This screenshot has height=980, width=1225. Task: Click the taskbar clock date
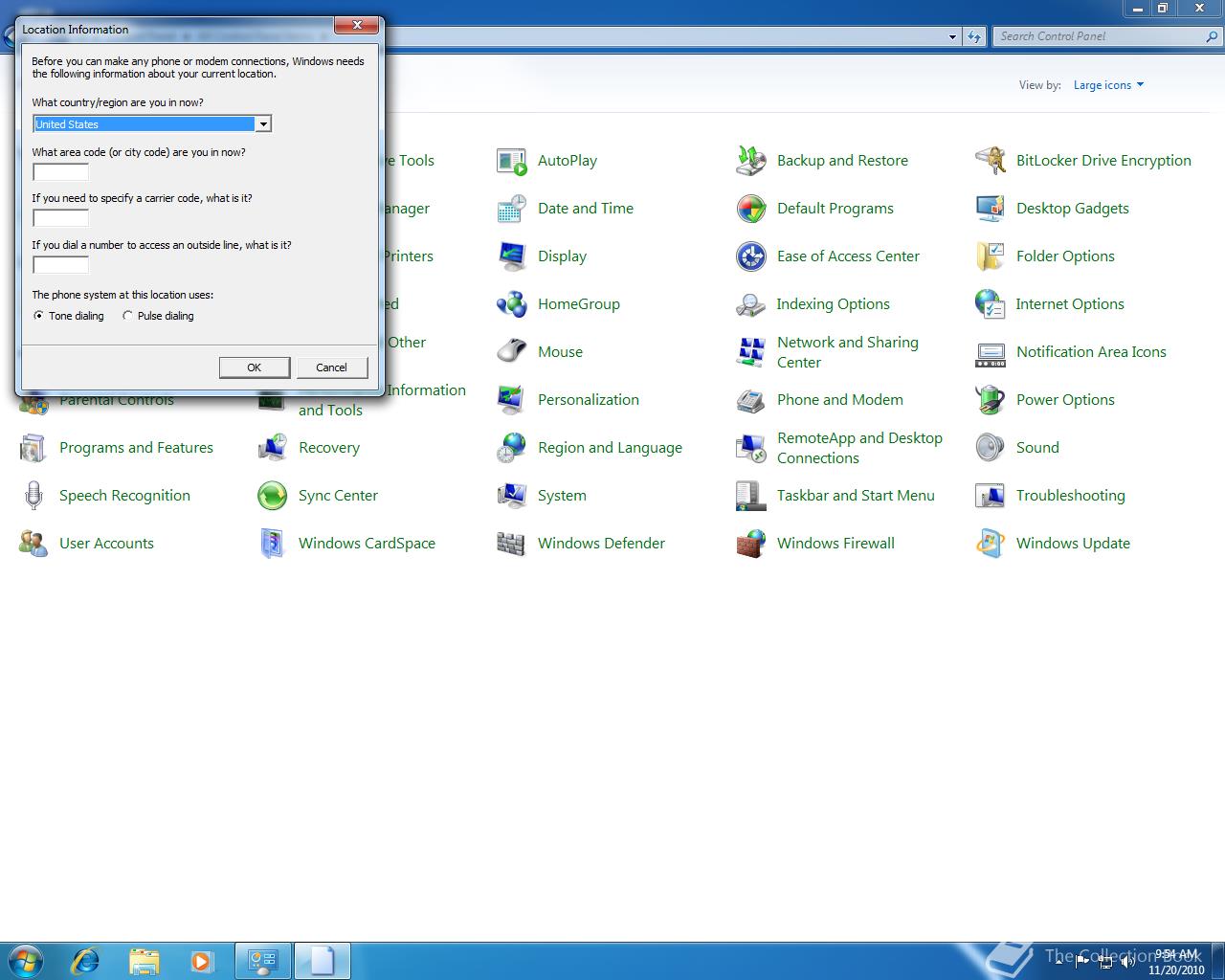tap(1176, 969)
